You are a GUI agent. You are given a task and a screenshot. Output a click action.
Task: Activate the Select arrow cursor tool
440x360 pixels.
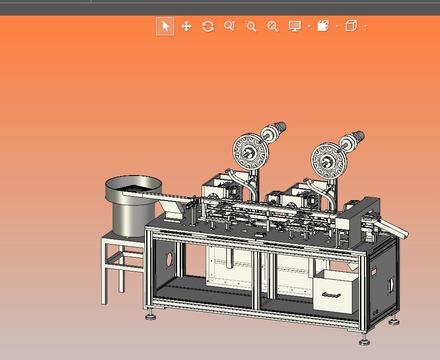click(165, 26)
